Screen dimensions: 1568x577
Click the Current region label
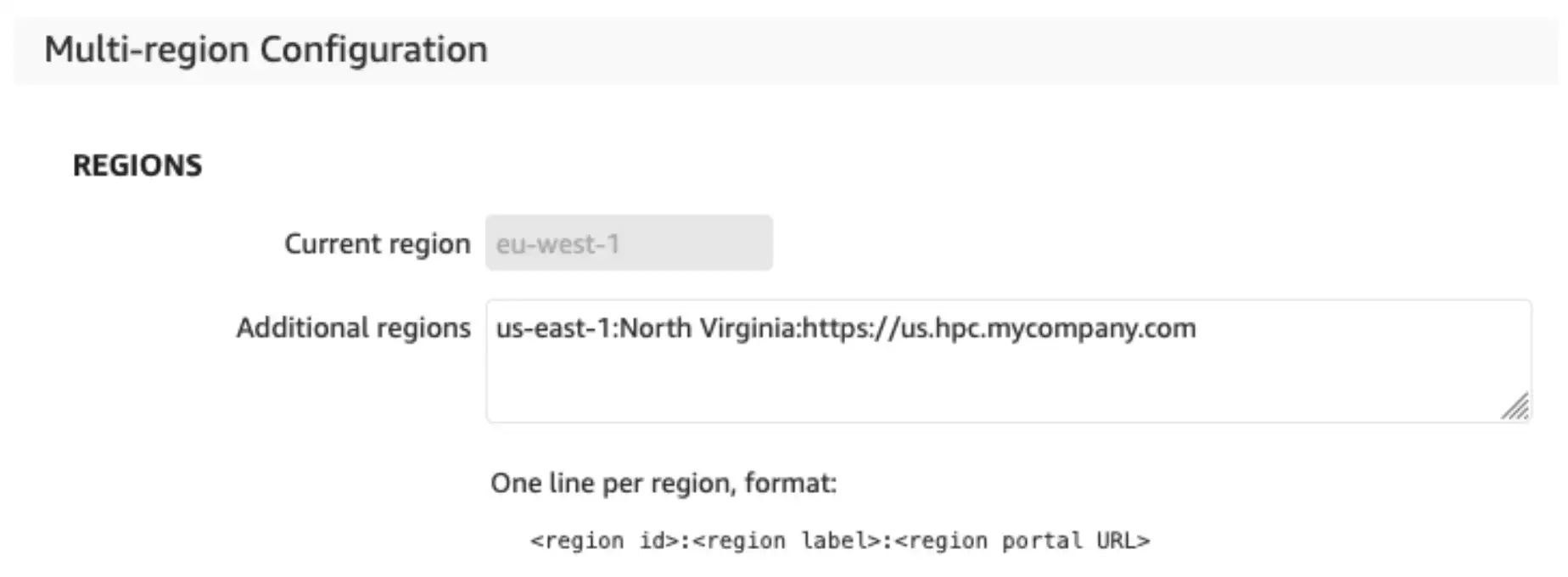tap(377, 244)
